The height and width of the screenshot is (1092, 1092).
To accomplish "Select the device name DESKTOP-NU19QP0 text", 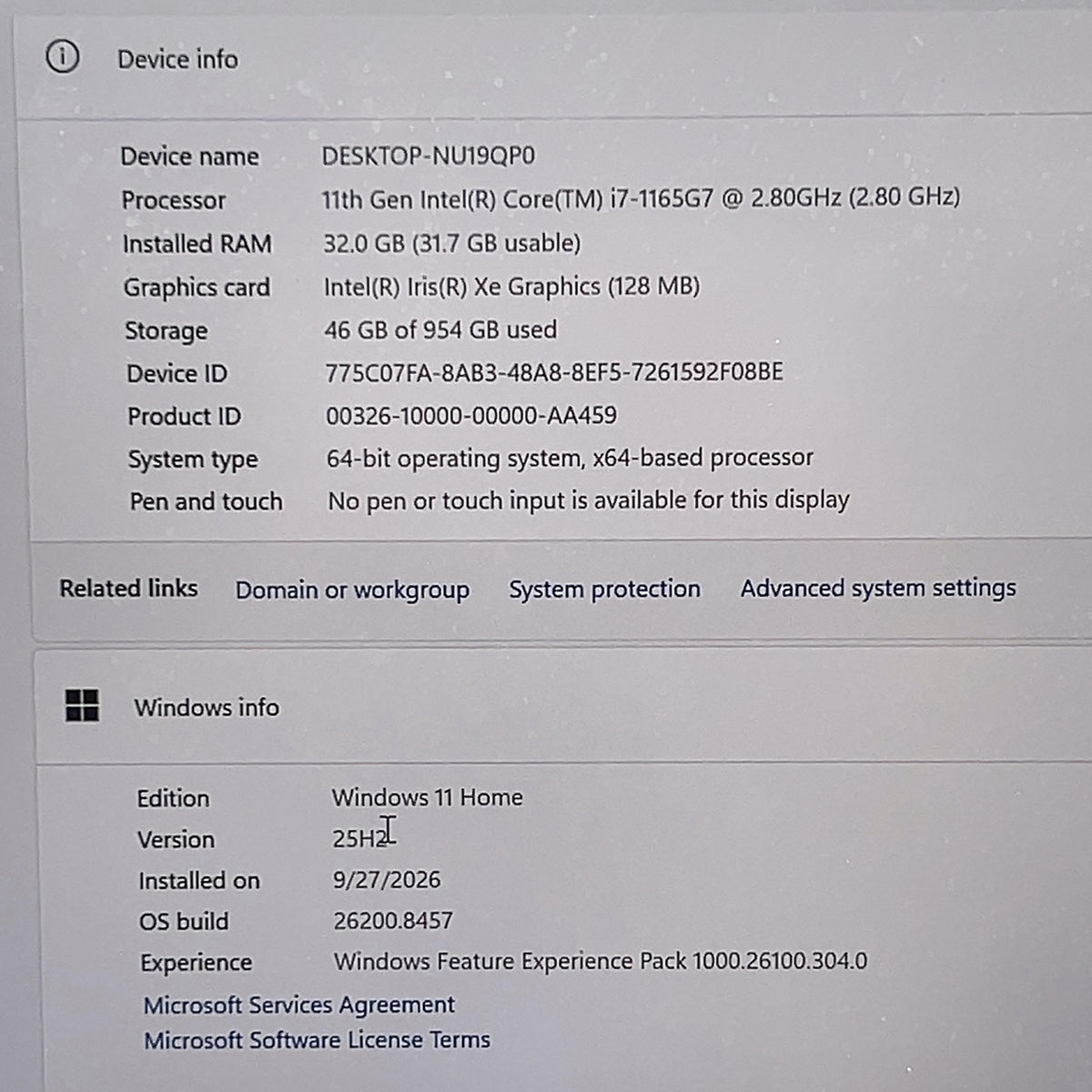I will (x=429, y=156).
